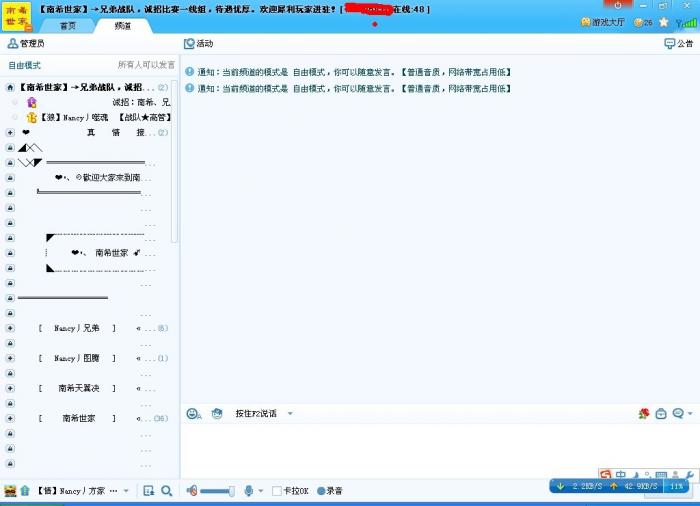
Task: Open Sogou settings with the wrench icon
Action: click(x=689, y=475)
